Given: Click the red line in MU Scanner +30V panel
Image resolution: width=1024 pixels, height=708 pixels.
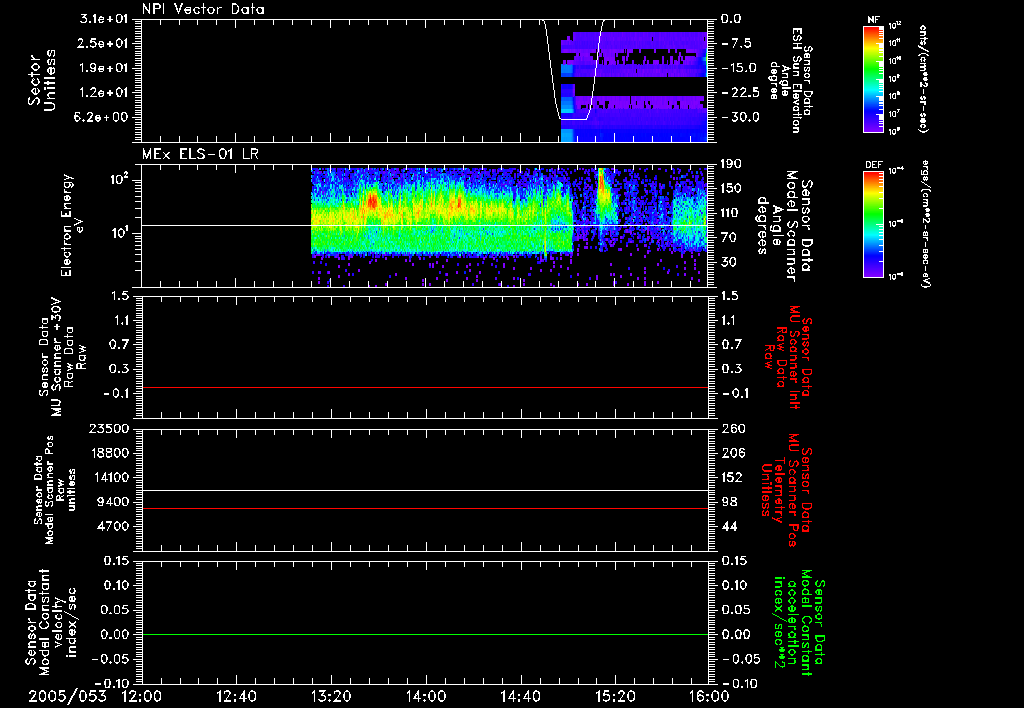Looking at the screenshot, I should tap(425, 387).
